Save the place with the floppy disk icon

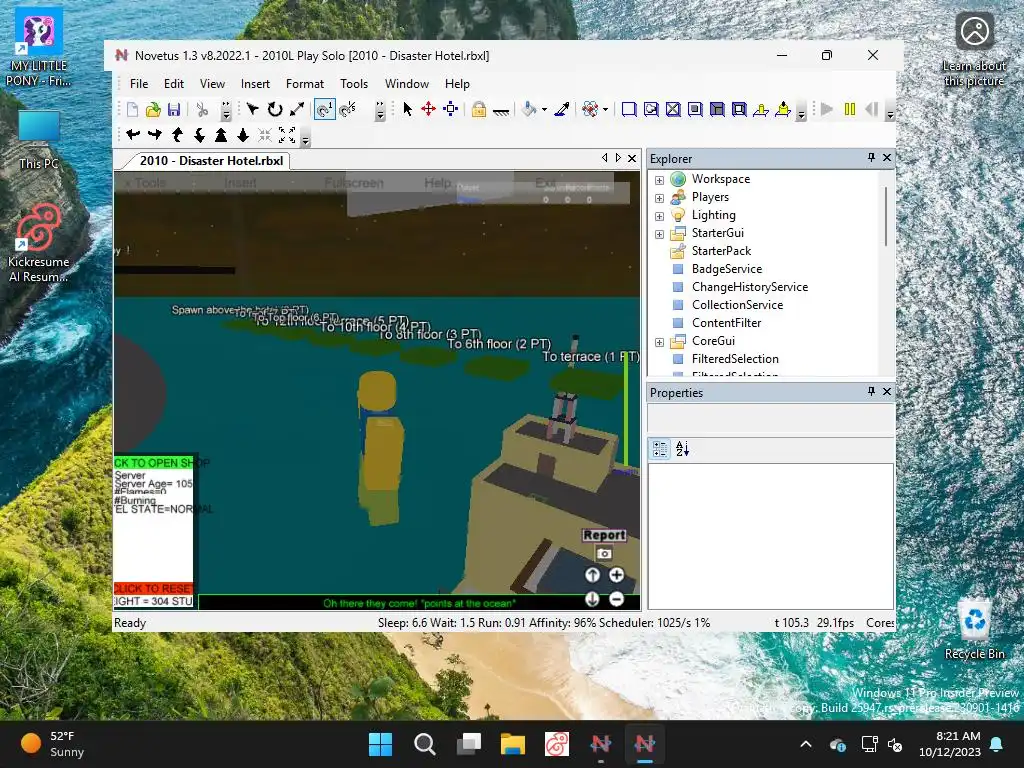(x=174, y=110)
